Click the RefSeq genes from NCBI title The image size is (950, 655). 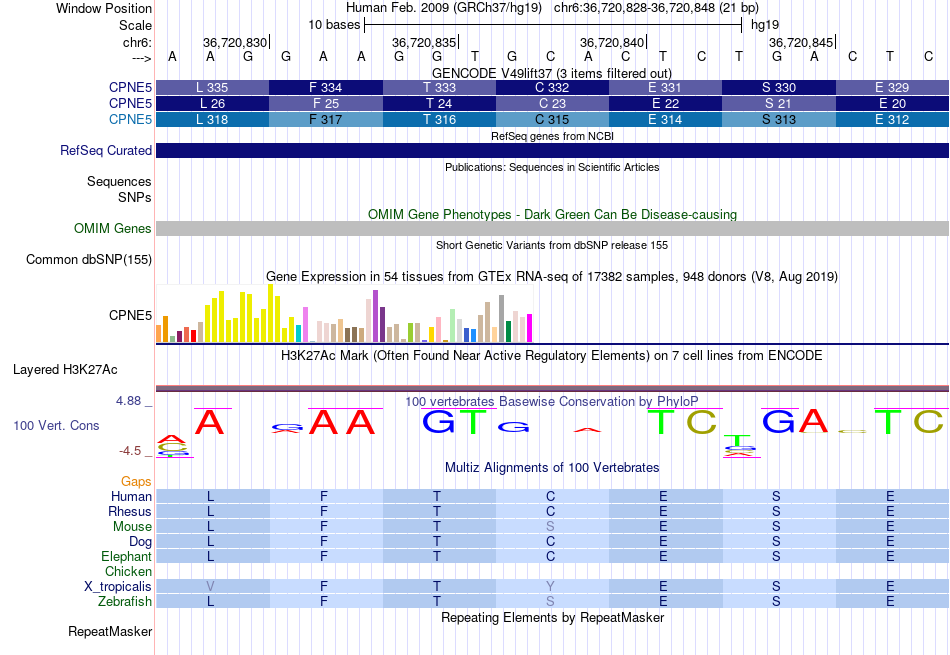tap(552, 136)
